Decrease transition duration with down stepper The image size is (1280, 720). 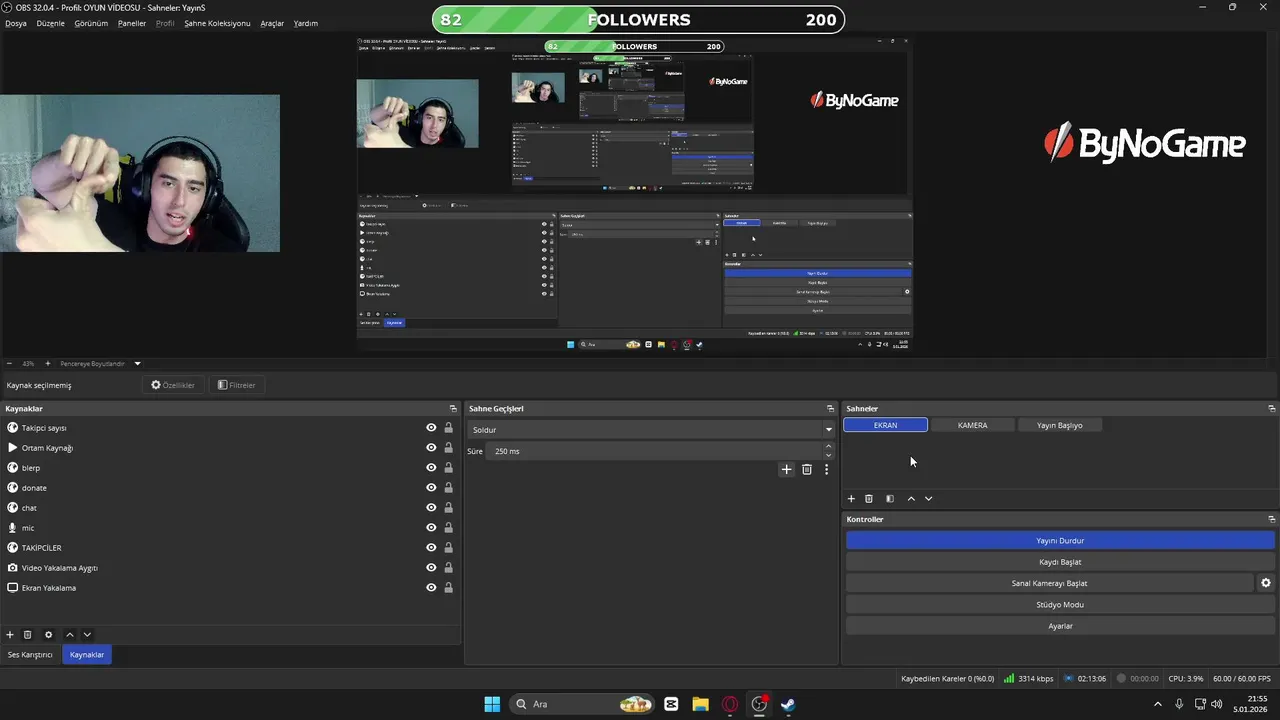828,456
